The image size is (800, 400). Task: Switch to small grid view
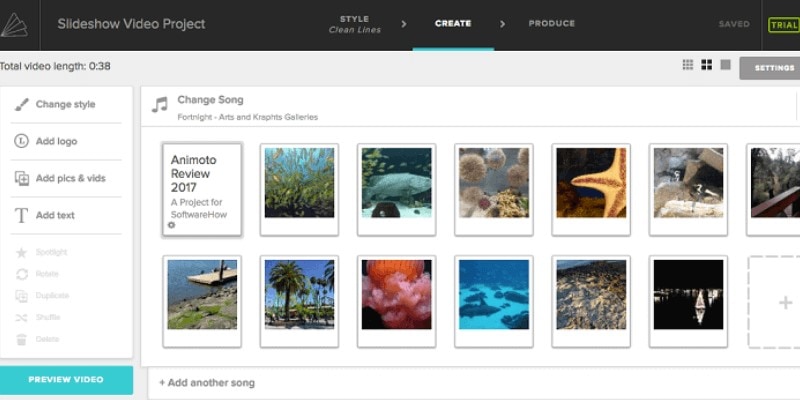tap(688, 65)
